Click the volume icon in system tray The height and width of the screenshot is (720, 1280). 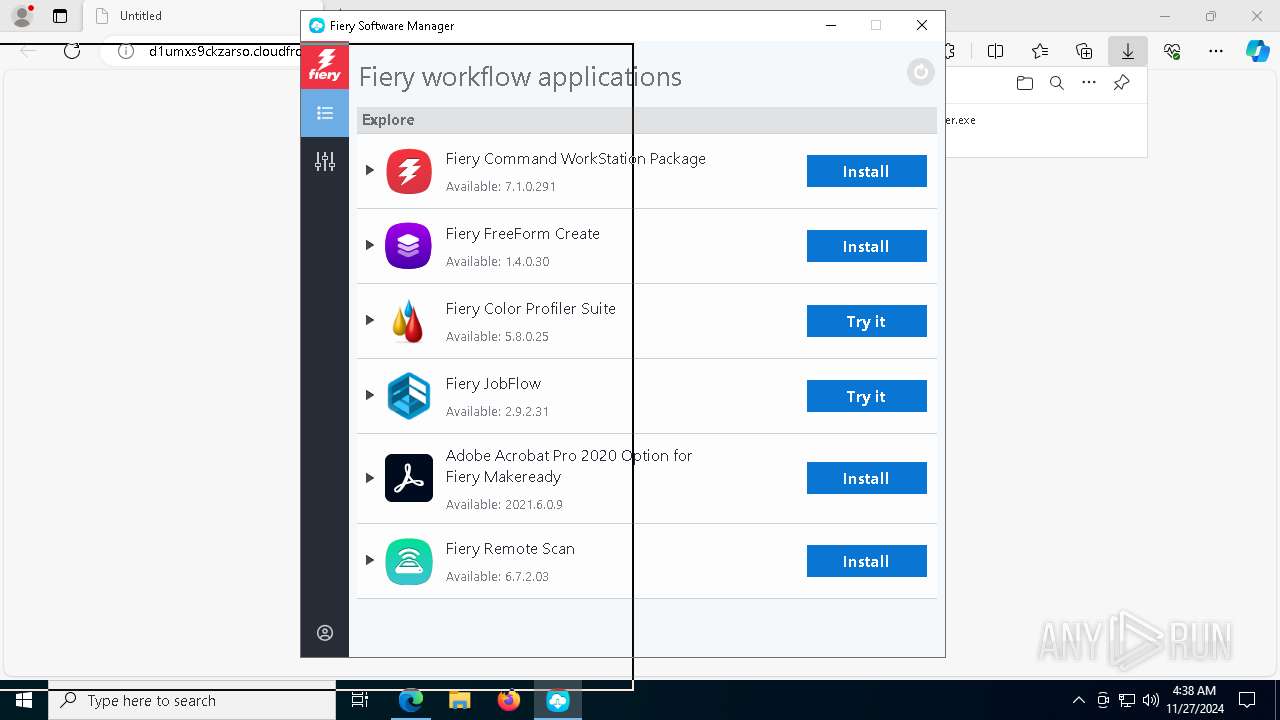[1151, 701]
